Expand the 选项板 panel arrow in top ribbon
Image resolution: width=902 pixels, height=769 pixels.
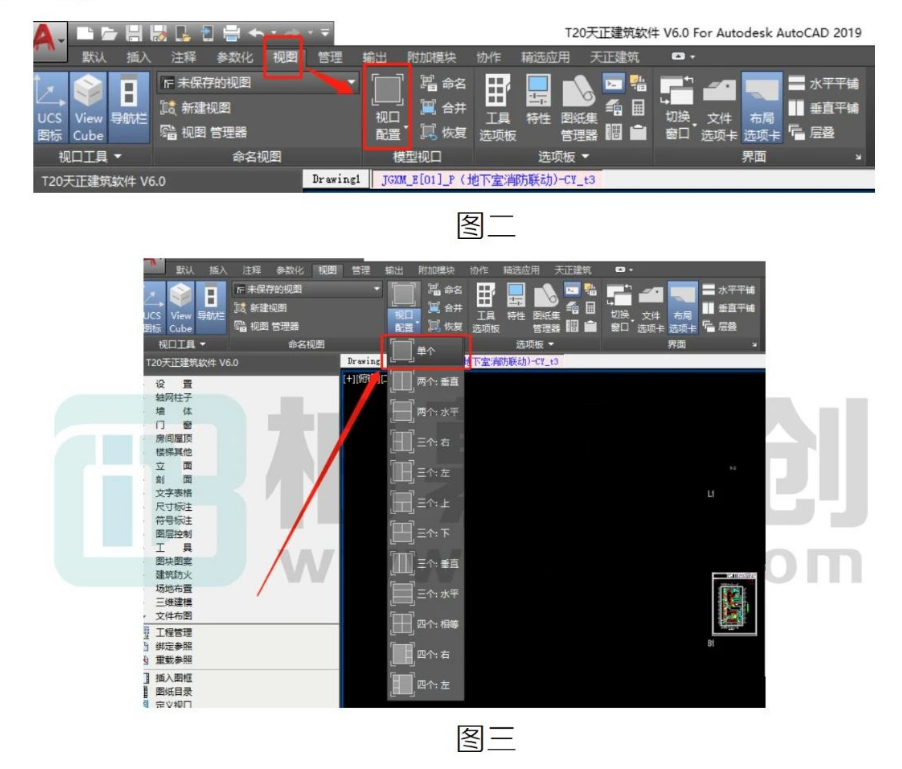[x=586, y=156]
